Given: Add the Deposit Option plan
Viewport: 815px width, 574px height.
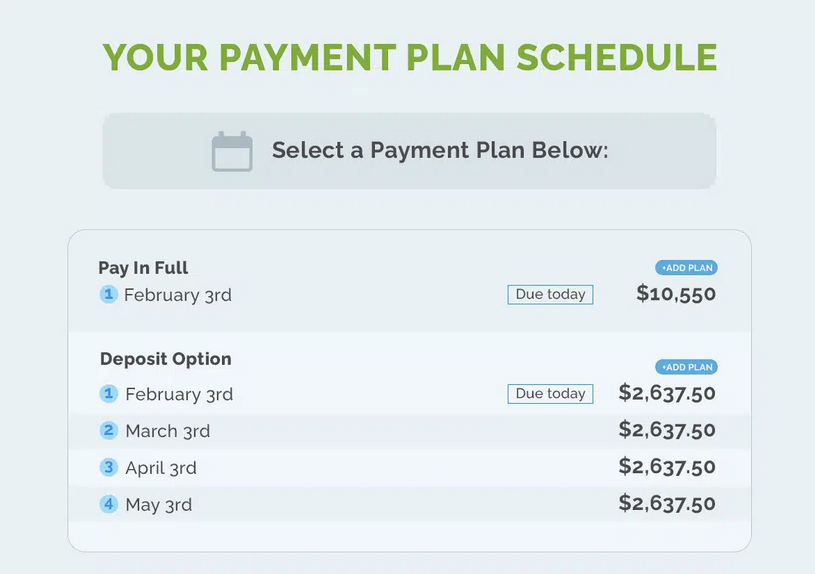Looking at the screenshot, I should pos(686,367).
